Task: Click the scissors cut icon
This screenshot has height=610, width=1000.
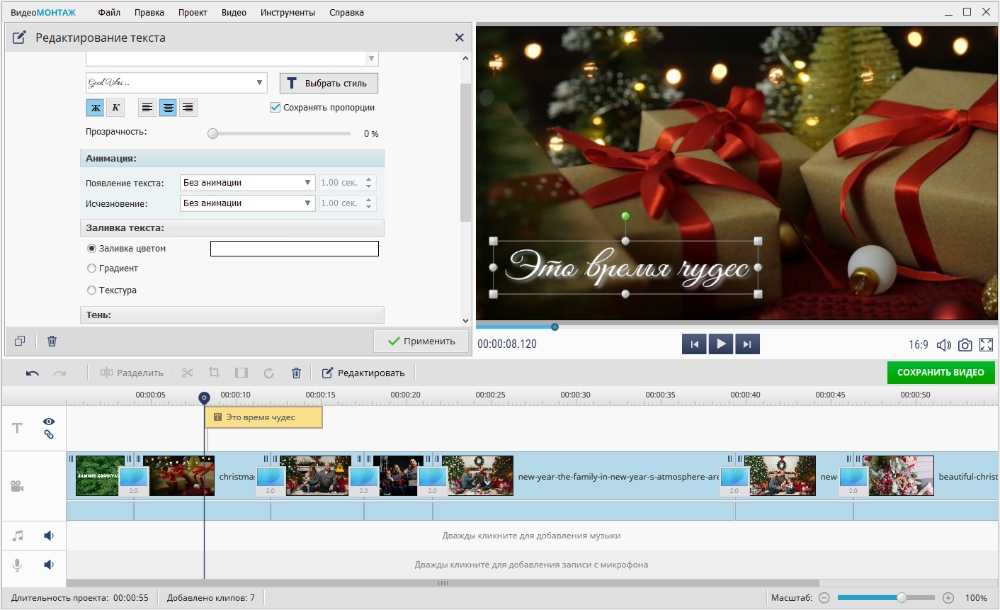Action: tap(186, 373)
